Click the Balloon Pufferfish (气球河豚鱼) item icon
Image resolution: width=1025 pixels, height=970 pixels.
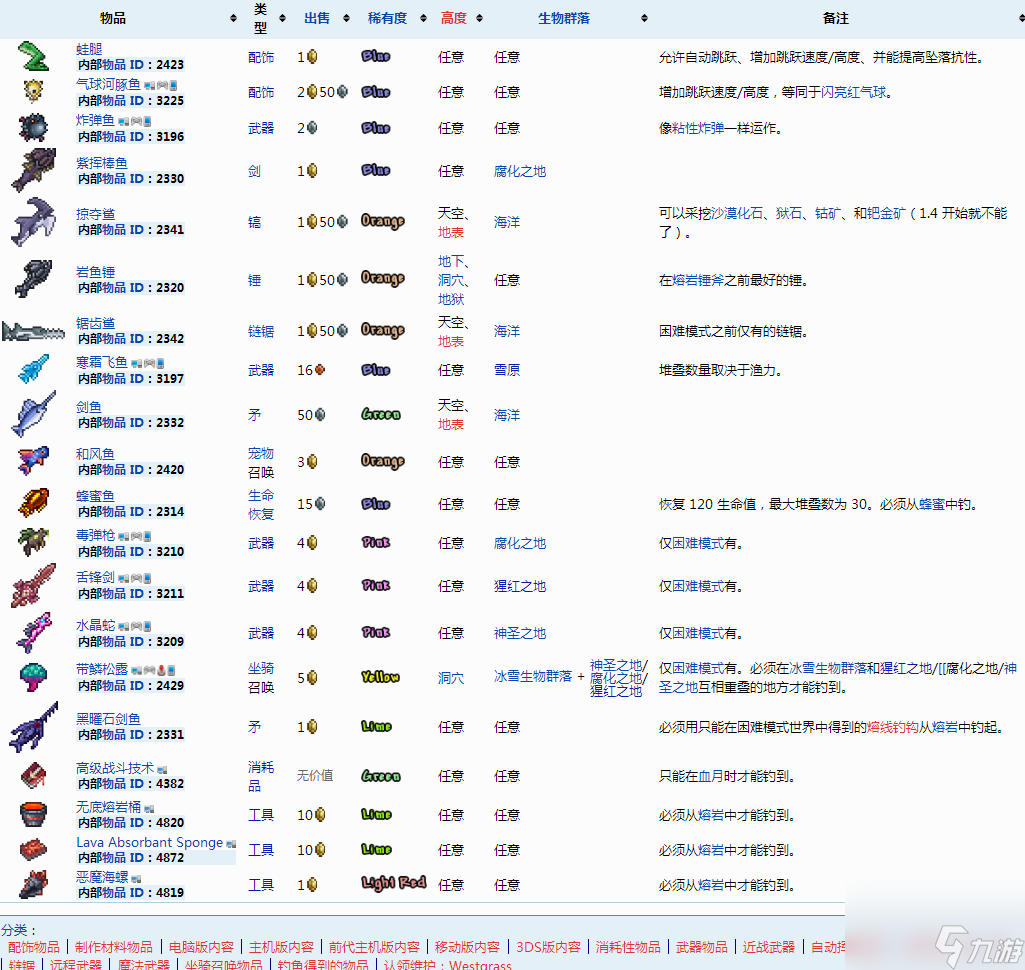33,92
